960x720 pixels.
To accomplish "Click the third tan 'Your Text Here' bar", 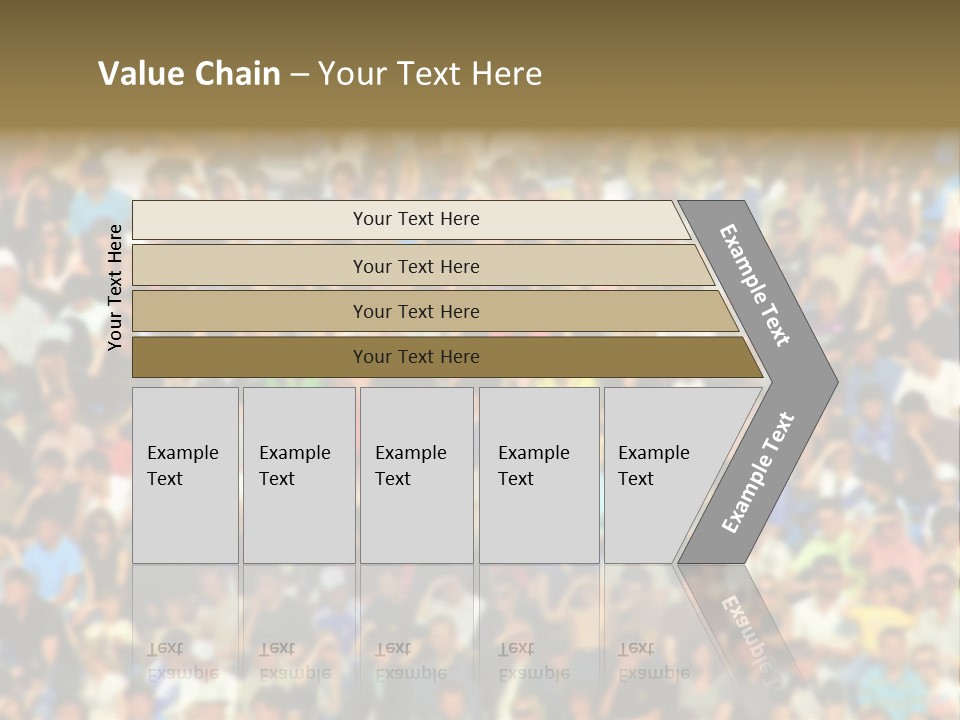I will coord(415,311).
